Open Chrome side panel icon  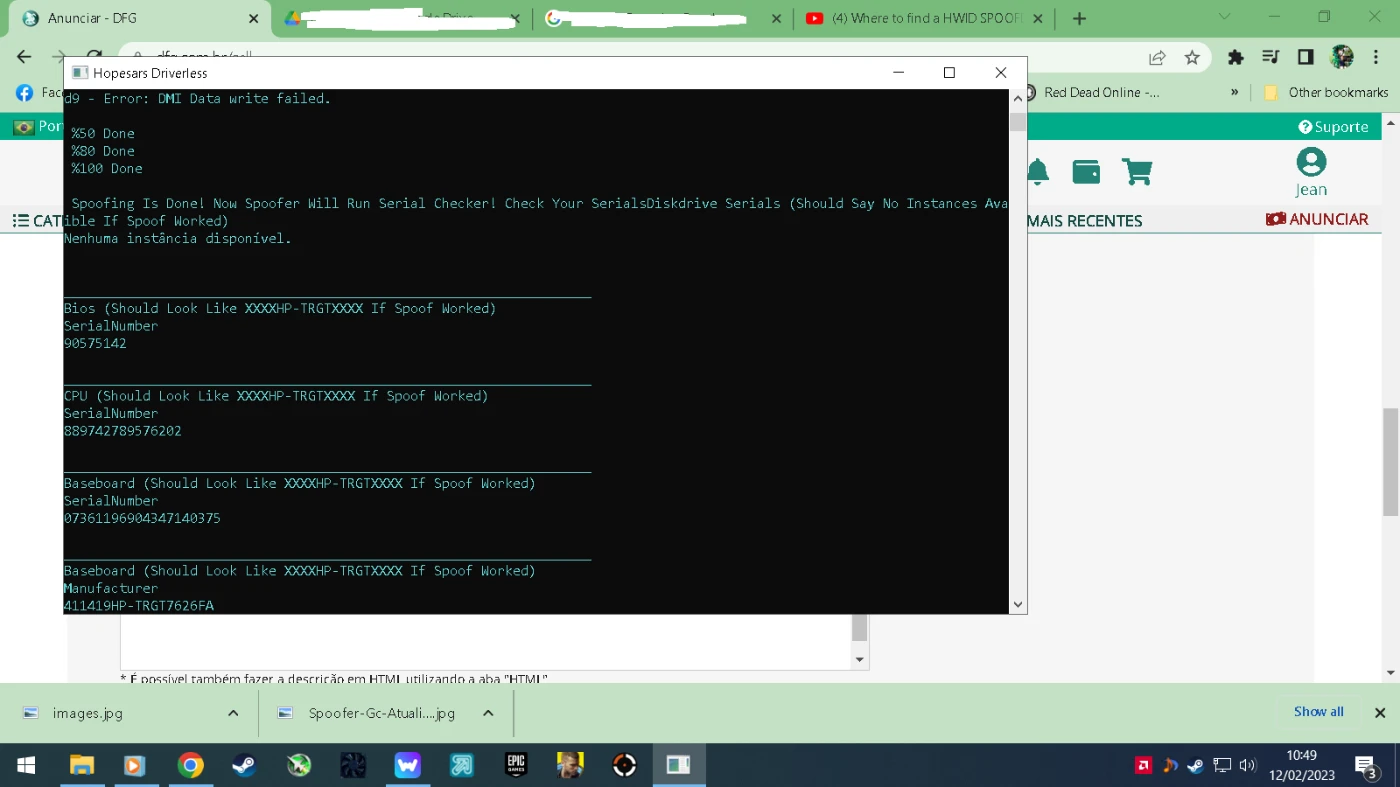(x=1305, y=58)
